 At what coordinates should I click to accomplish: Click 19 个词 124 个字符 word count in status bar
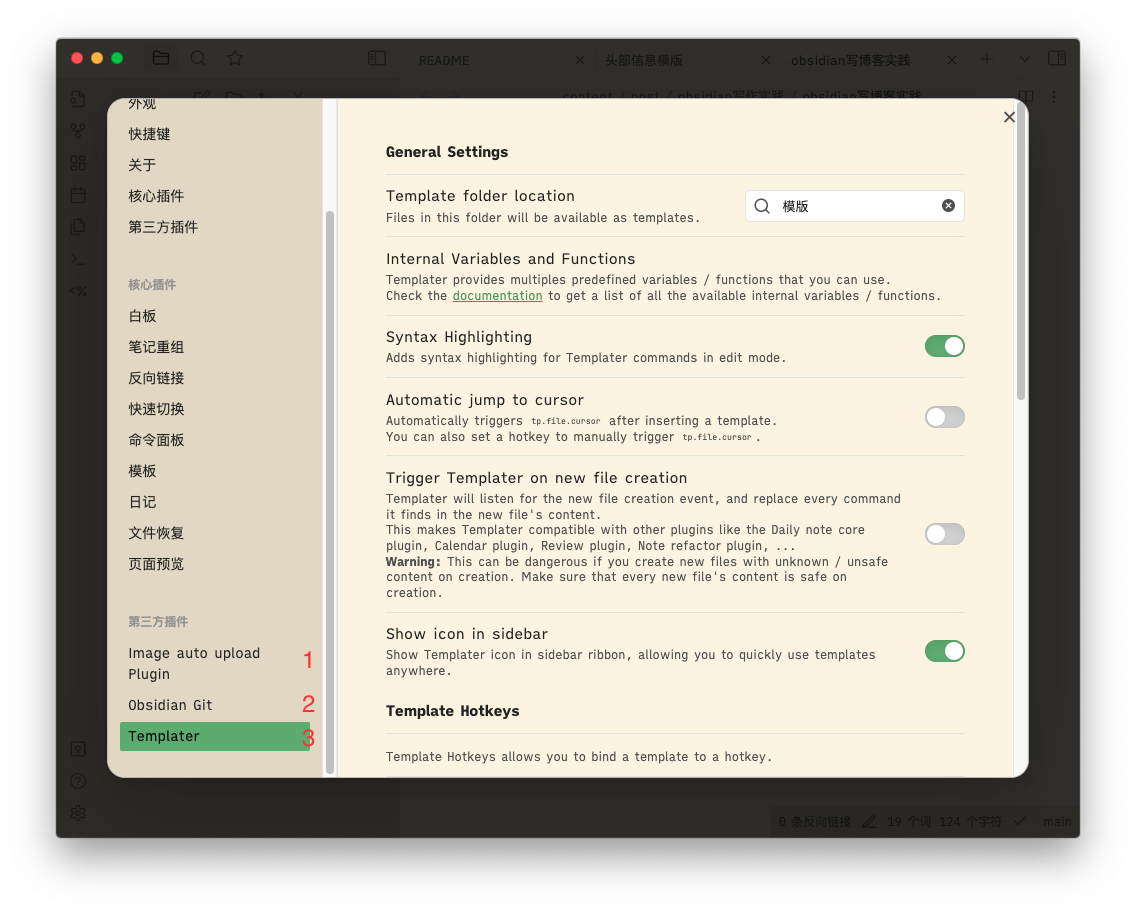tap(944, 821)
